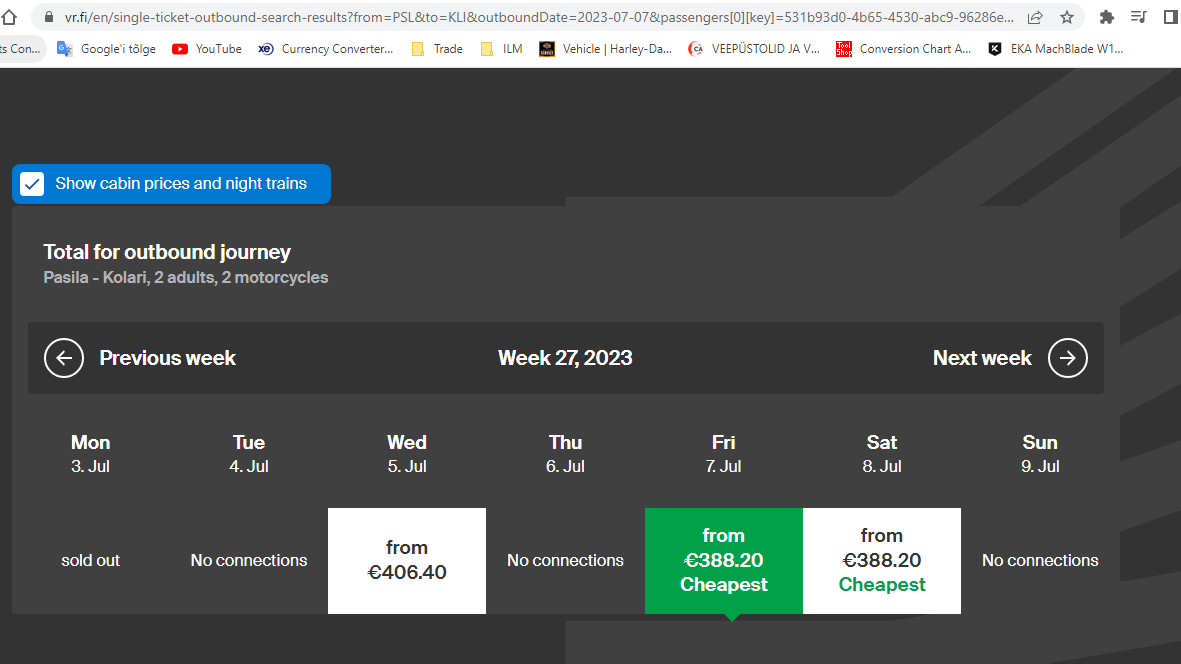Click the home icon in browser toolbar

pos(9,17)
